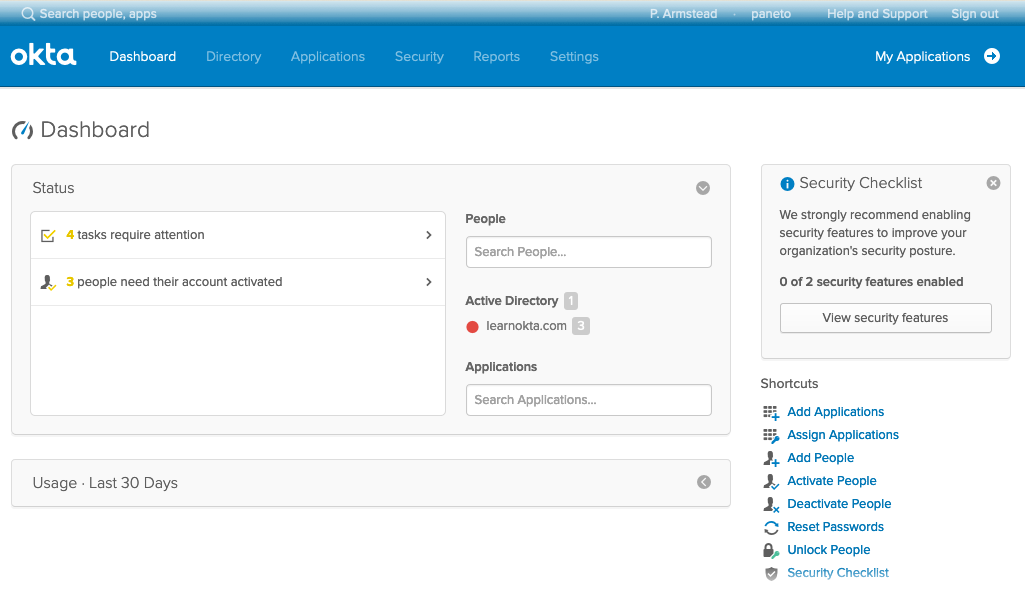Click the search magnifier icon
The image size is (1025, 591).
[x=28, y=14]
